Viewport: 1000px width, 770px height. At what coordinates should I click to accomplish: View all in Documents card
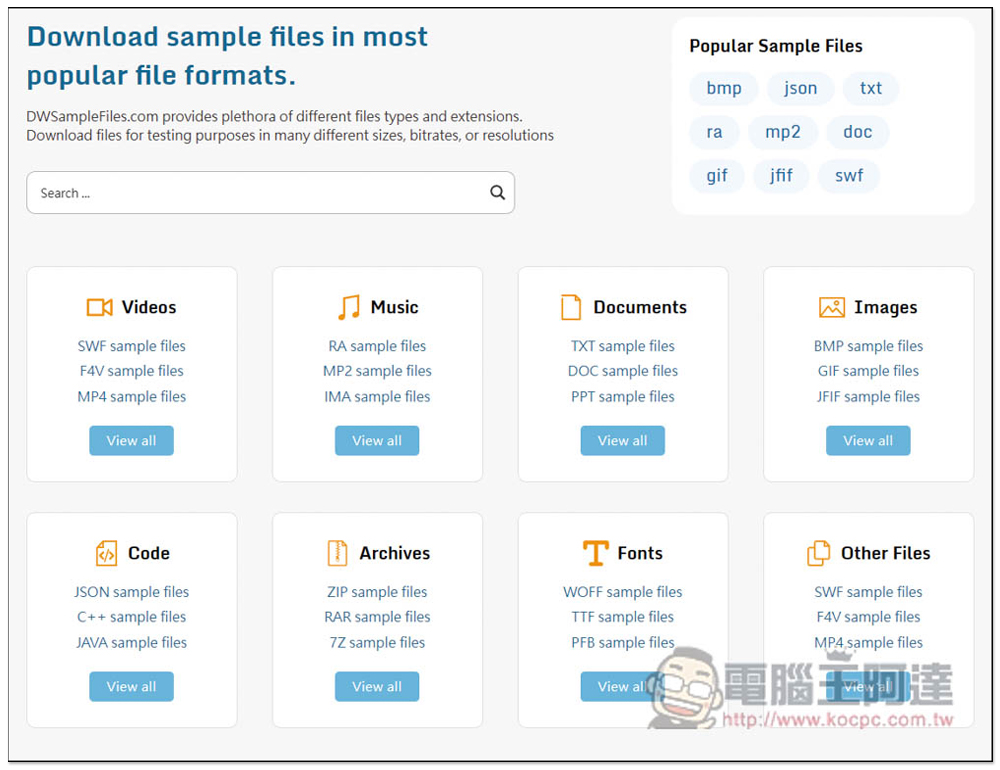point(622,440)
